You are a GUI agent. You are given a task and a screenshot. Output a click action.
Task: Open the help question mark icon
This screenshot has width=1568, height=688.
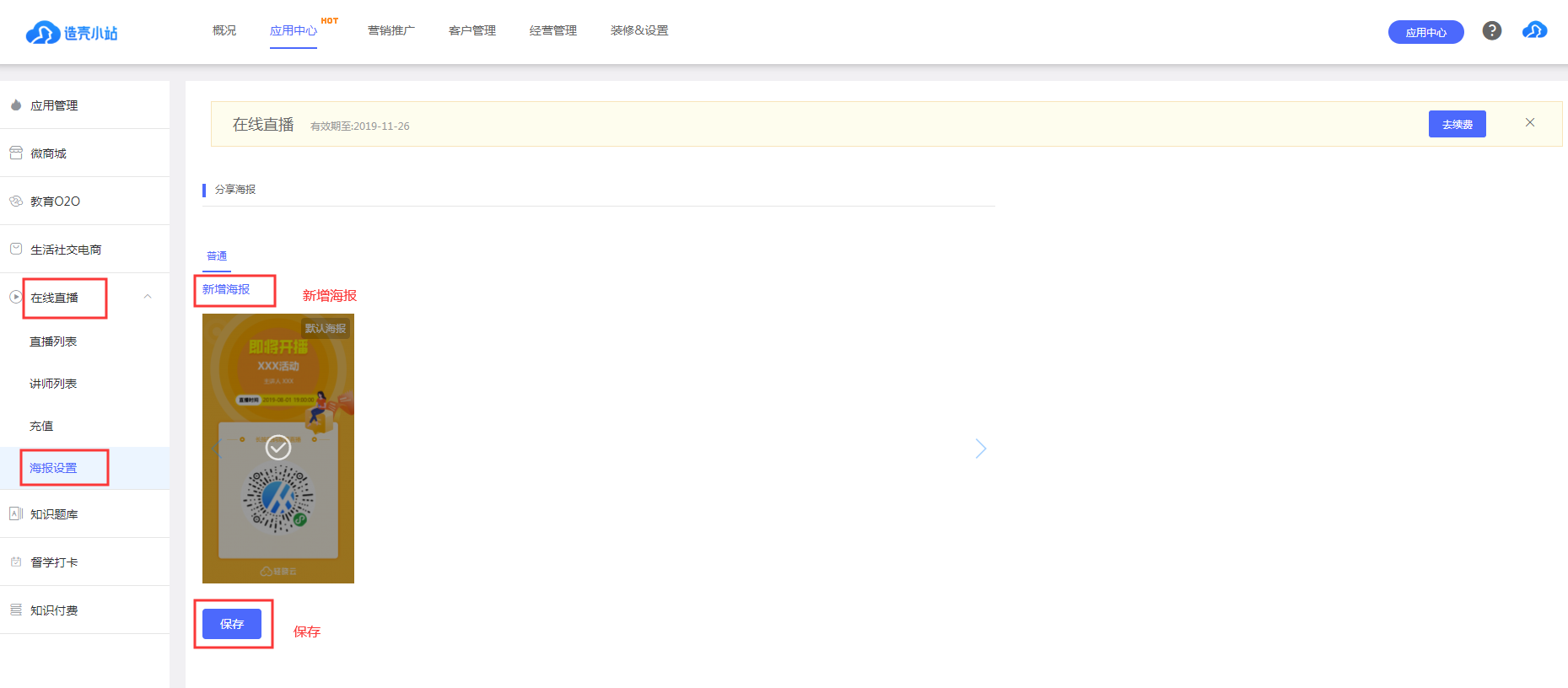tap(1492, 30)
